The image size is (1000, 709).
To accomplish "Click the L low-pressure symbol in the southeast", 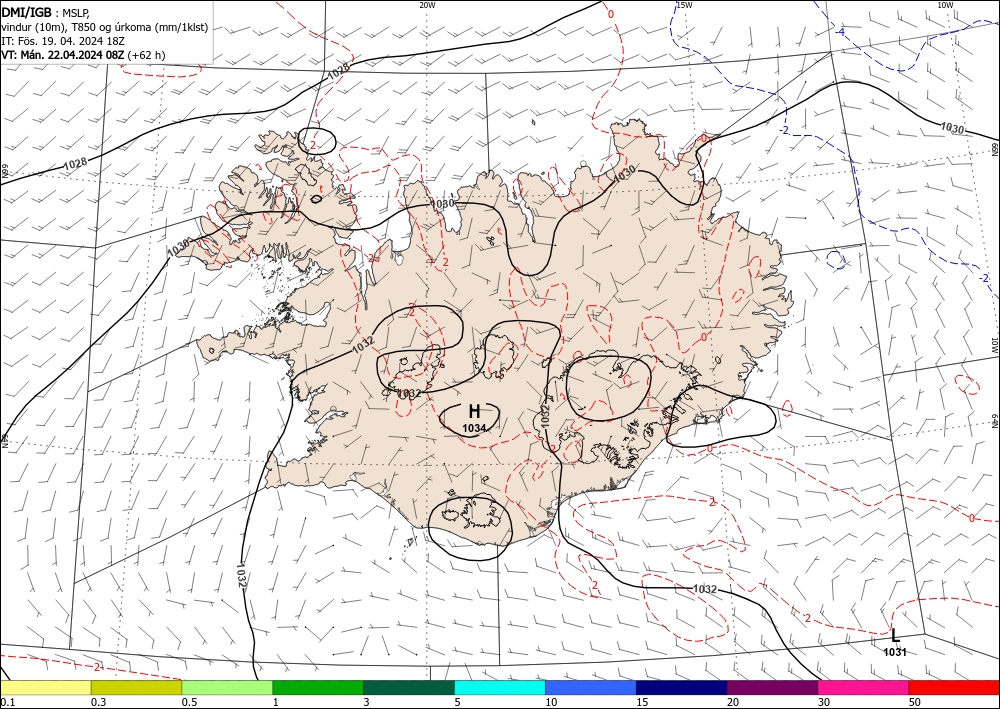I will point(895,635).
